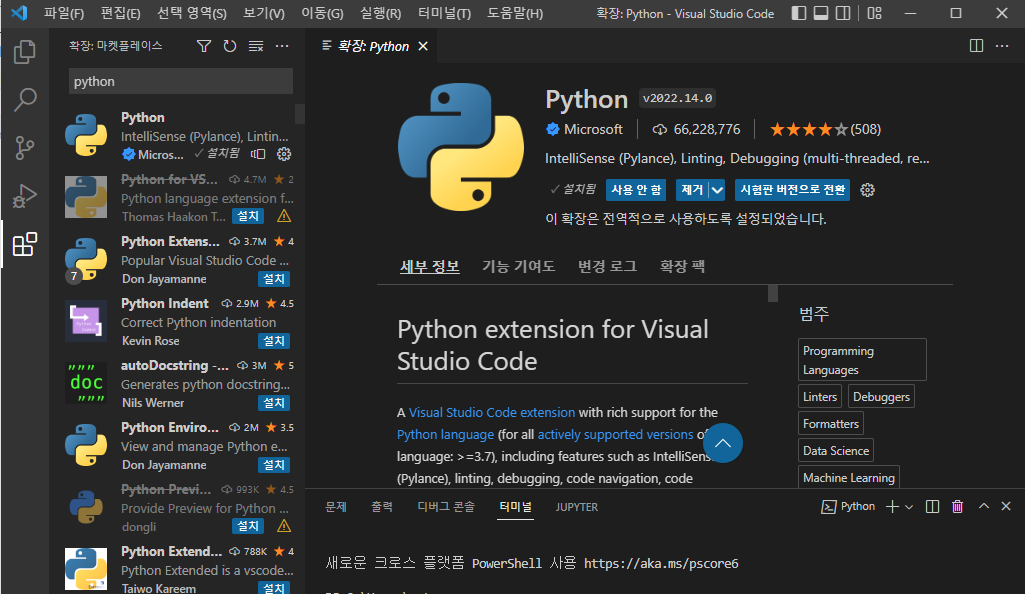1025x594 pixels.
Task: Refresh the extensions marketplace list
Action: point(229,46)
